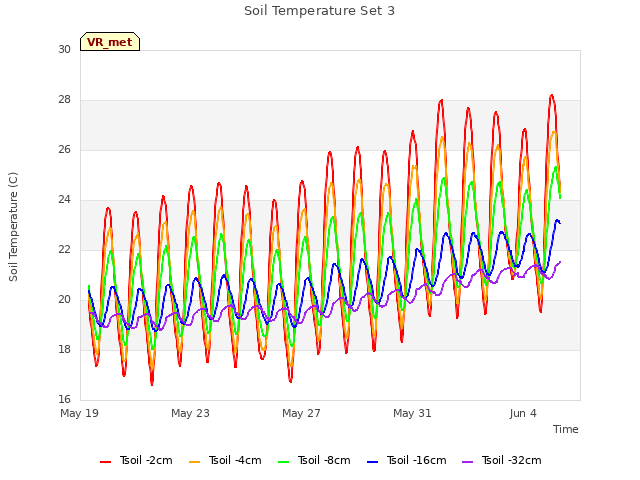Click the orange Tsoil -4cm legend swatch
The width and height of the screenshot is (640, 480).
(x=194, y=462)
